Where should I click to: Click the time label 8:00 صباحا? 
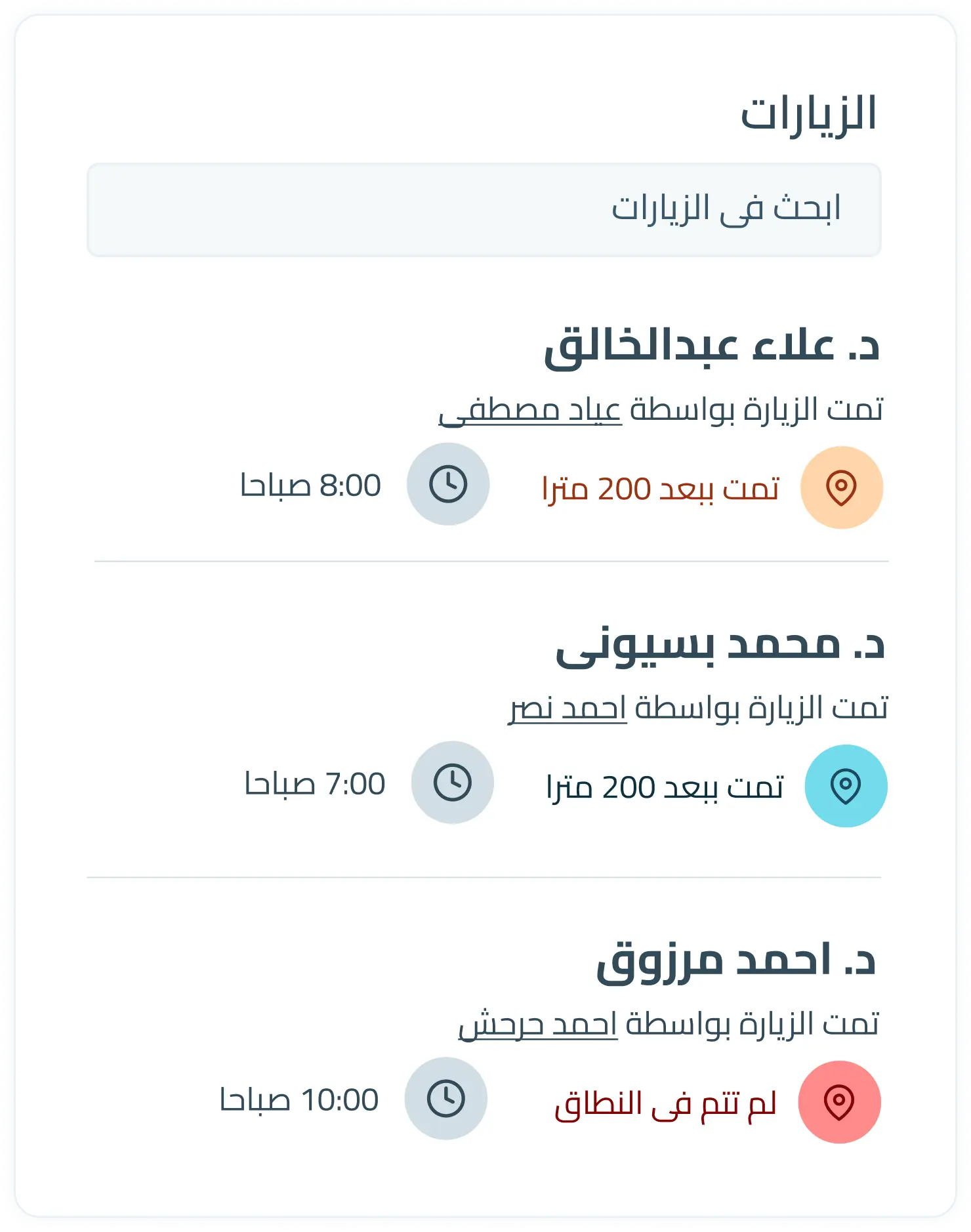tap(310, 485)
